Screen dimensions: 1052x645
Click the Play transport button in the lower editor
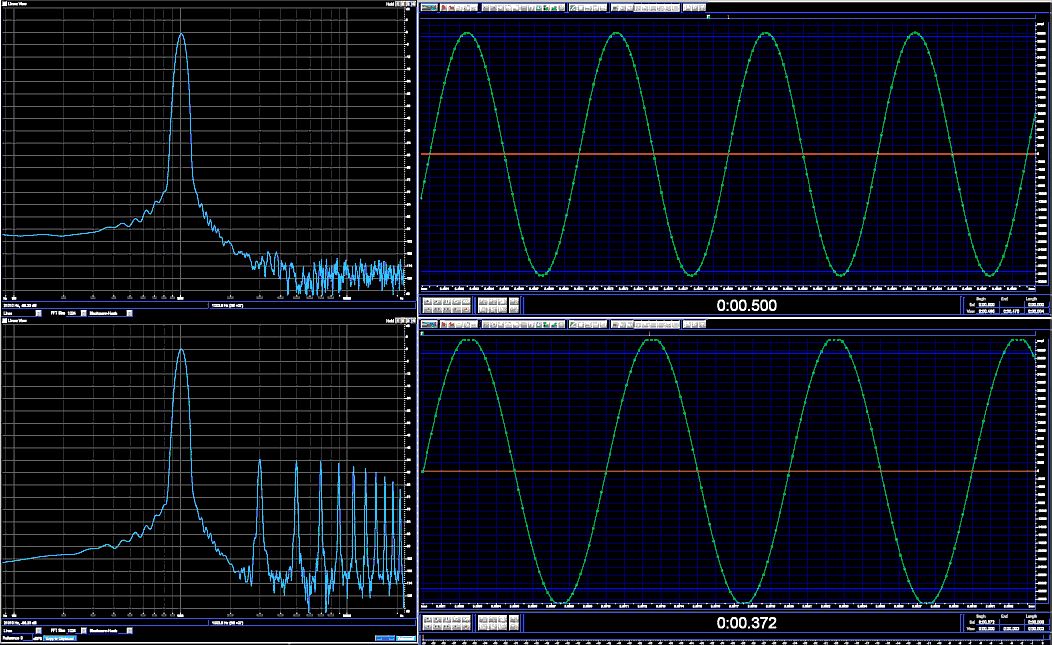click(437, 619)
